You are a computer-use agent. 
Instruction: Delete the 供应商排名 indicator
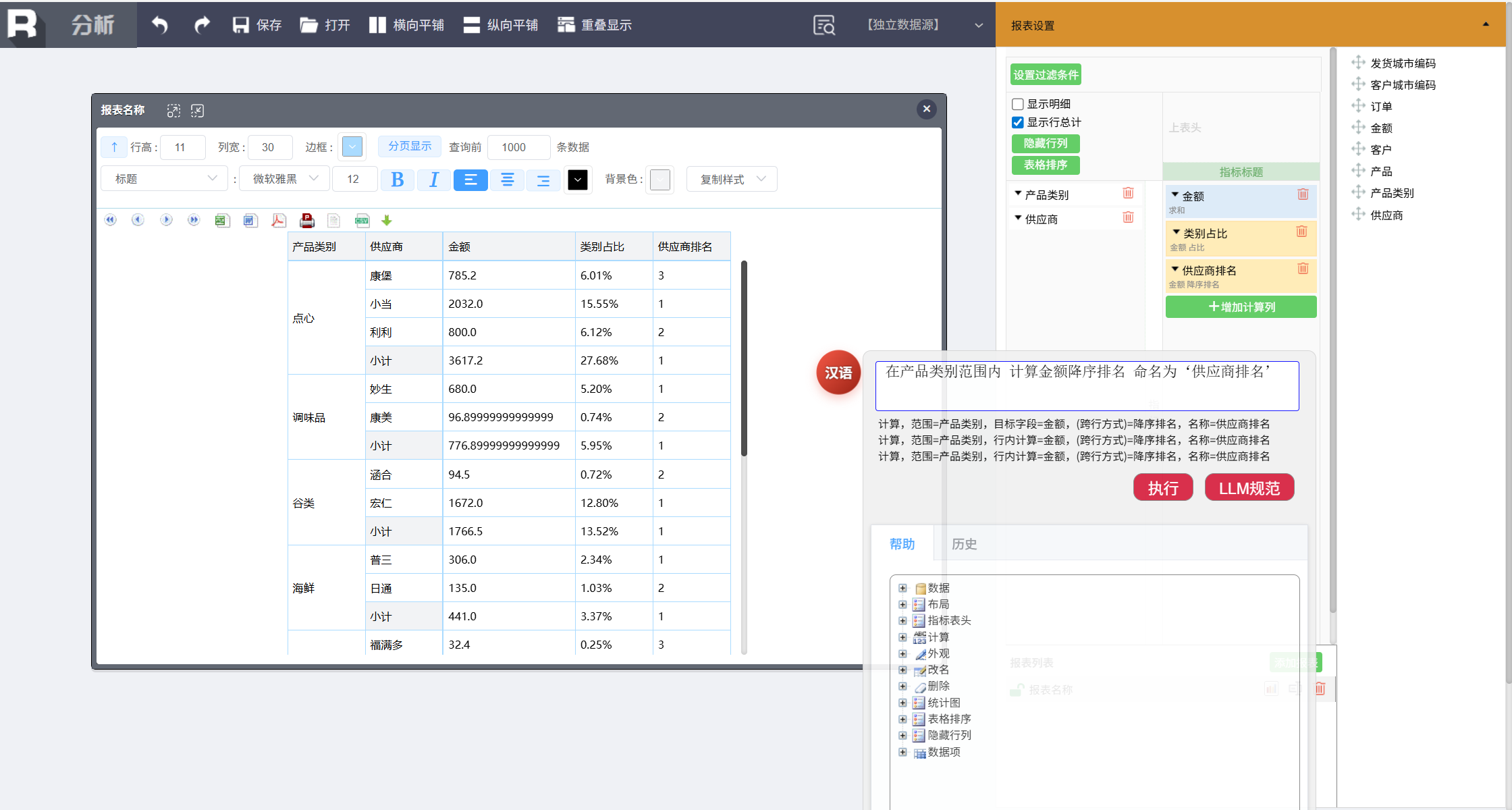pos(1303,269)
